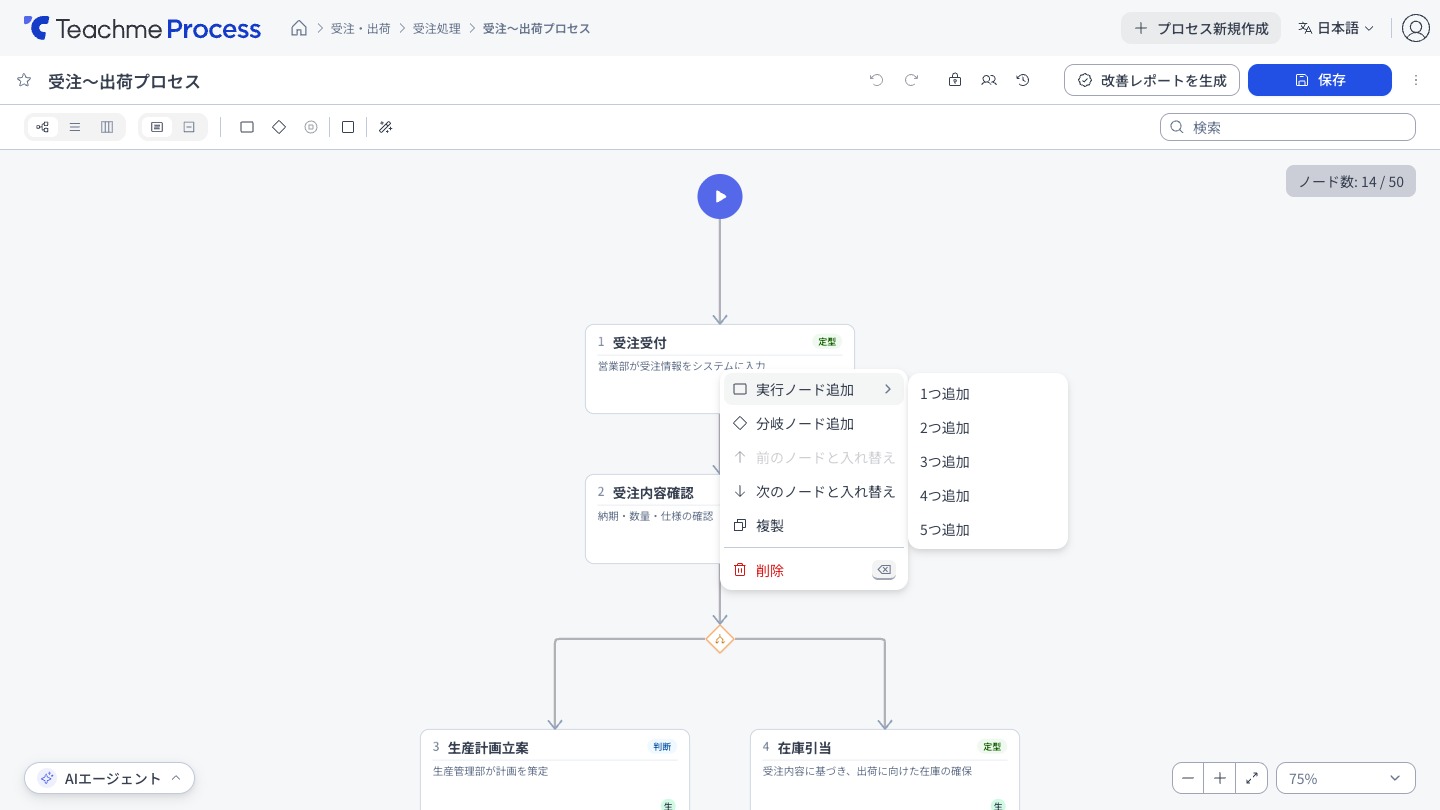
Task: Switch to list view mode
Action: click(x=75, y=127)
